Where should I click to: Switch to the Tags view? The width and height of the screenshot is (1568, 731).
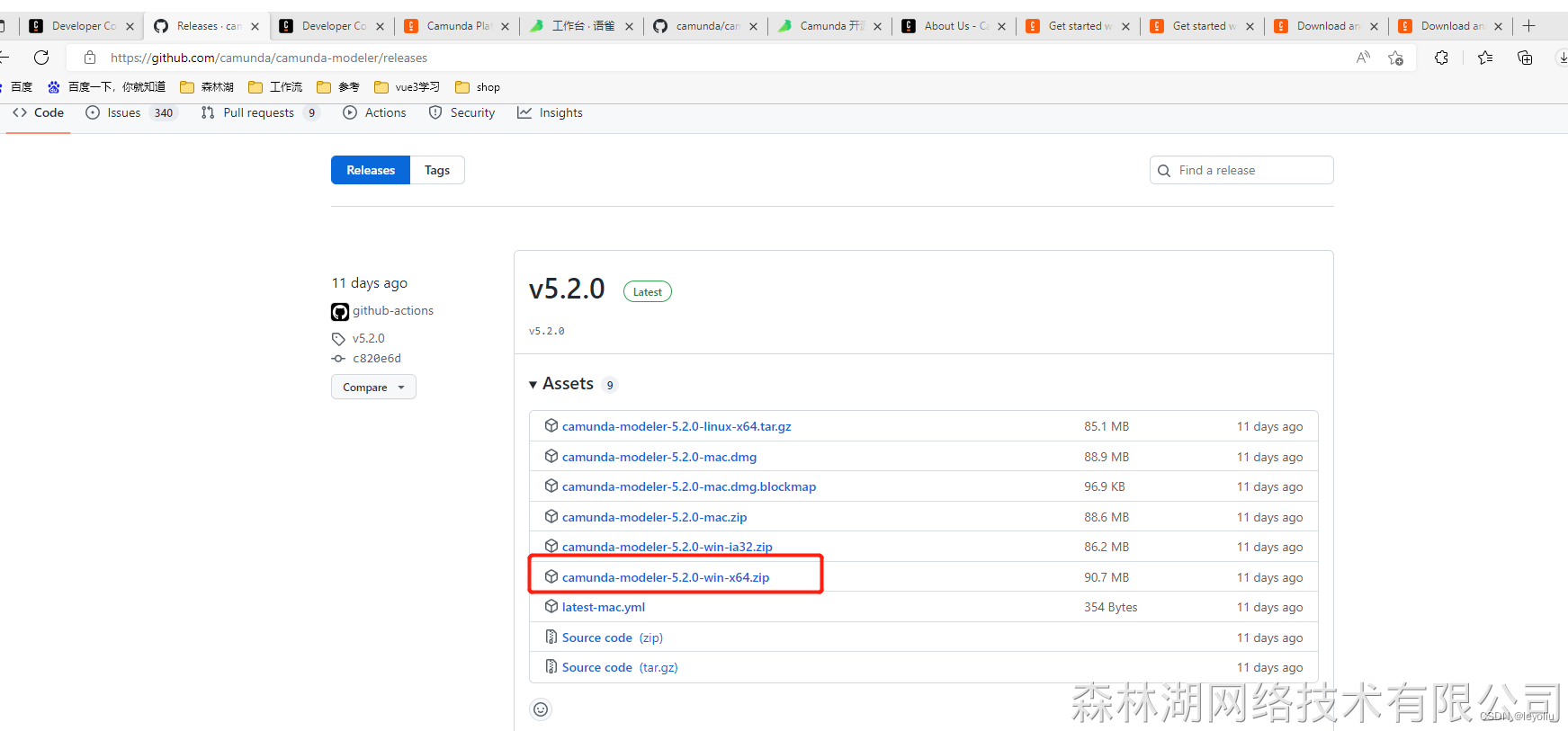click(437, 170)
